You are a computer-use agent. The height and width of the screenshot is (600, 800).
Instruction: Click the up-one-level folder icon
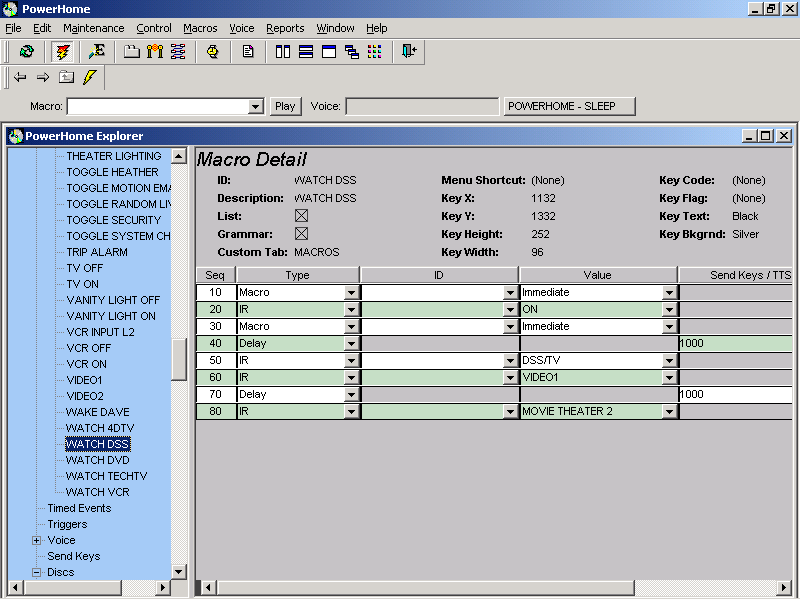click(66, 77)
